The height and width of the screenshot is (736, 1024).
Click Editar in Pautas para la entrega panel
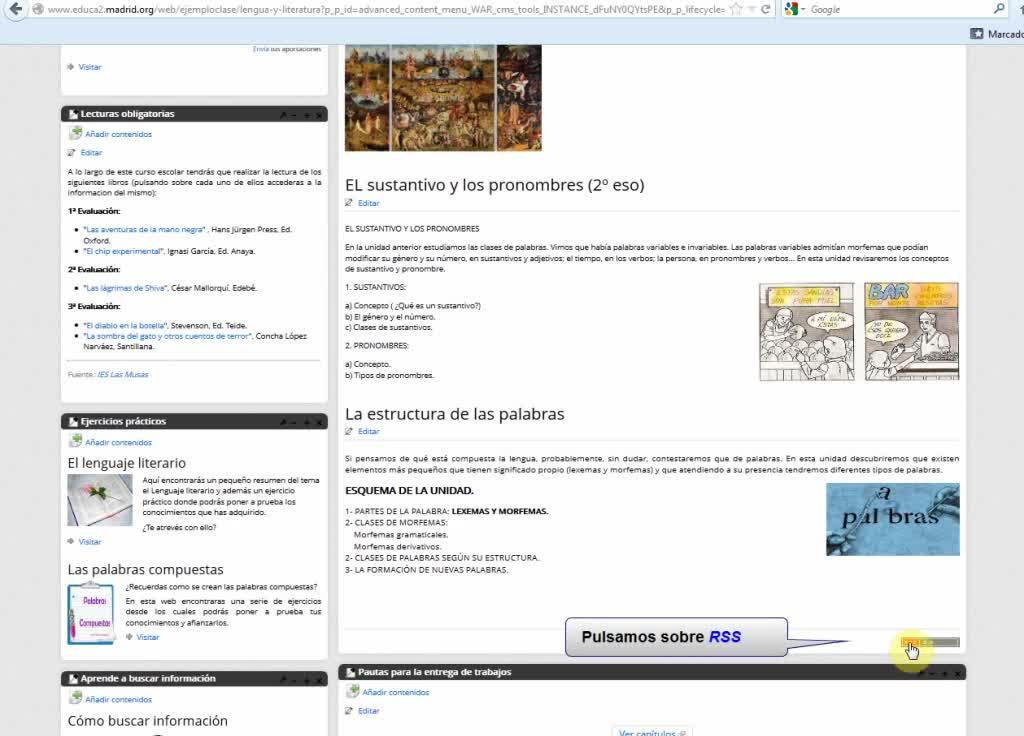point(368,711)
